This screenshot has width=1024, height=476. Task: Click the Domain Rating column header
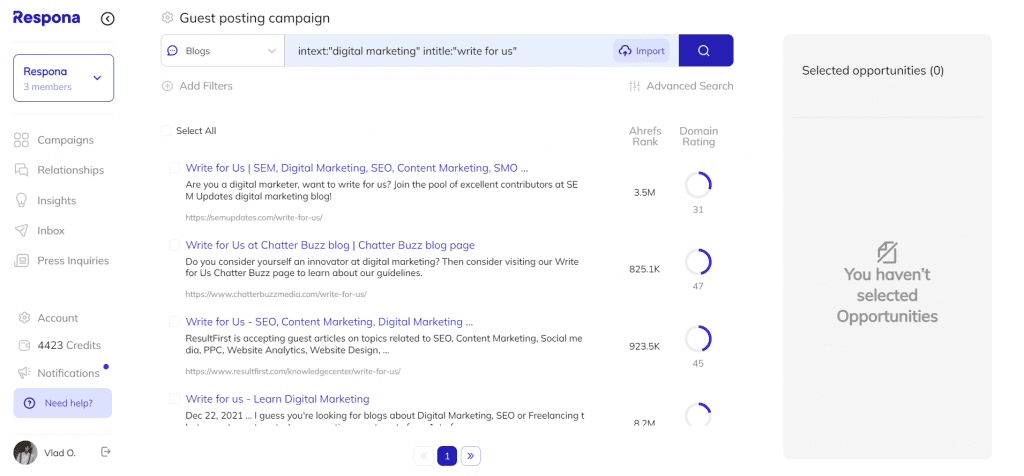pyautogui.click(x=698, y=136)
